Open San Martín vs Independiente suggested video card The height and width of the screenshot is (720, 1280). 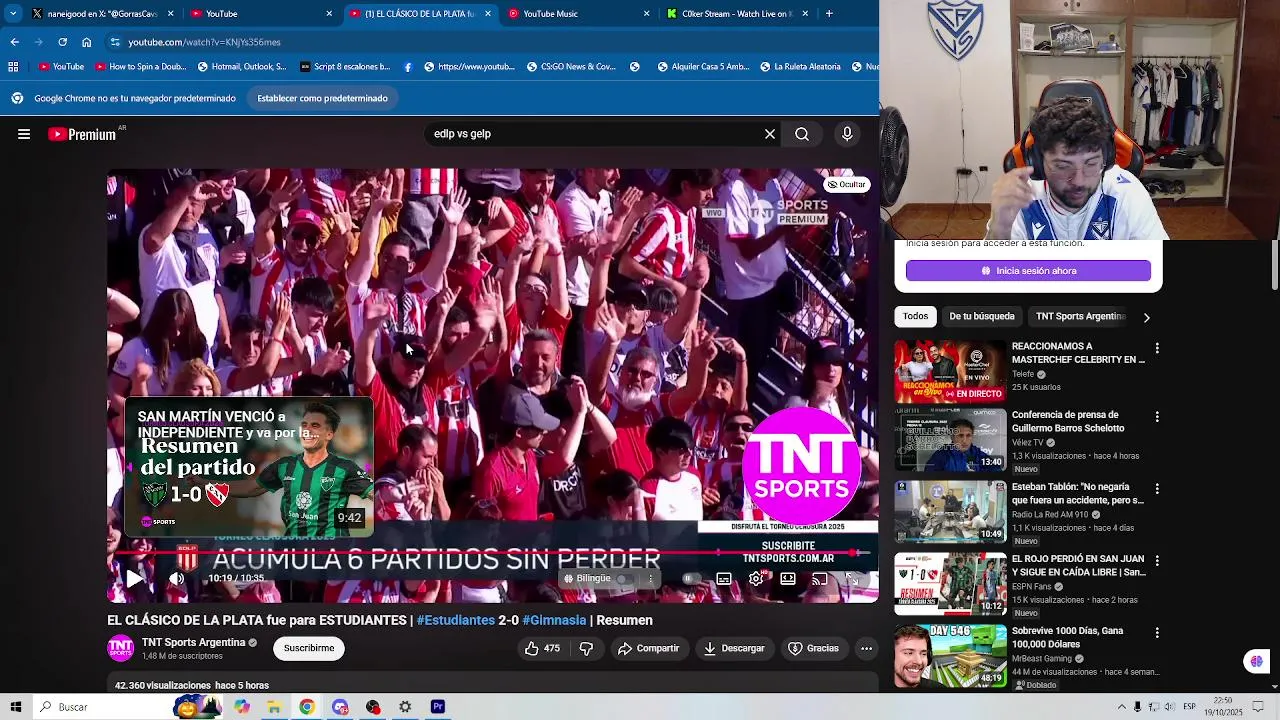click(x=249, y=467)
